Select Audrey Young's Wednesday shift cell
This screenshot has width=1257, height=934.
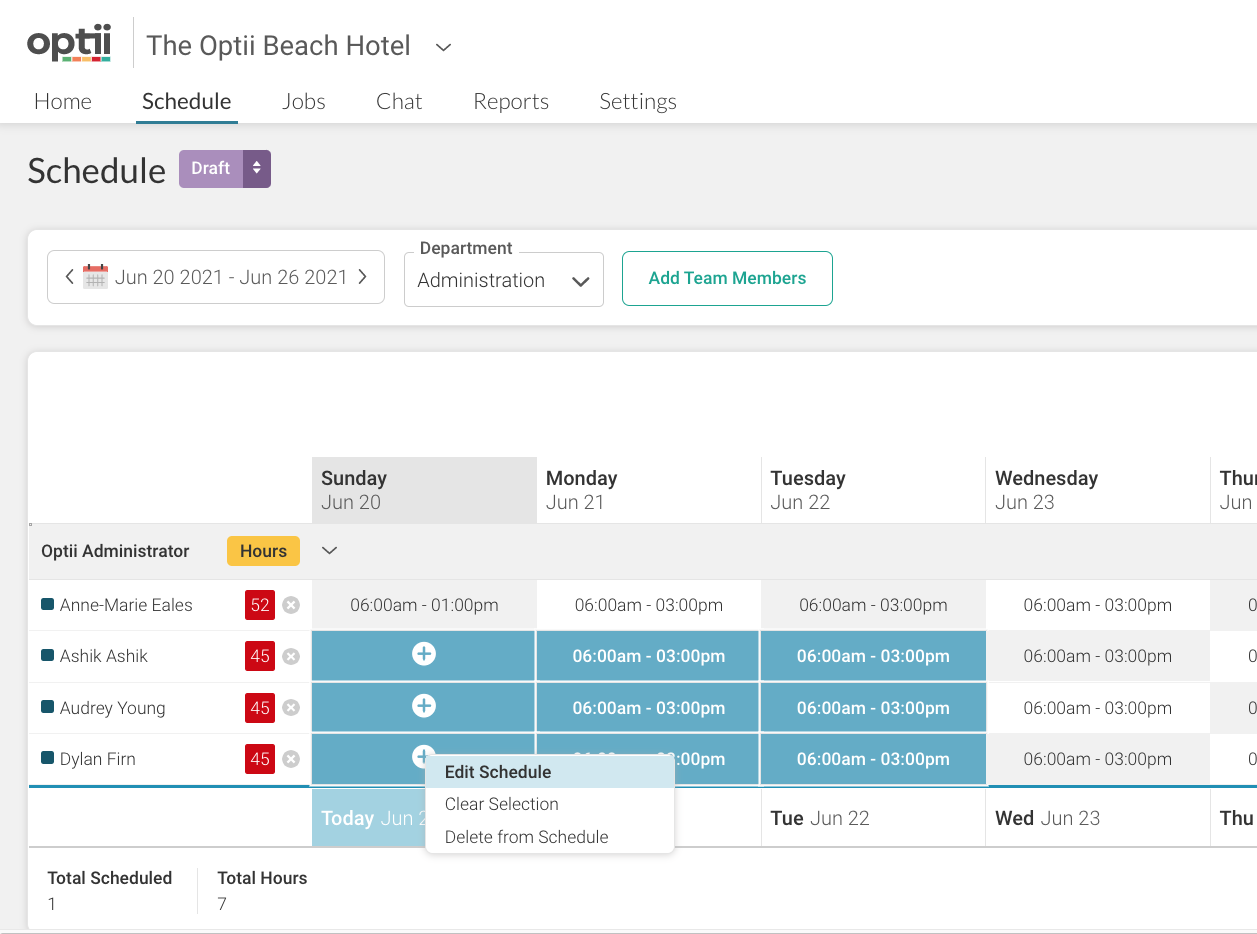click(x=1098, y=708)
